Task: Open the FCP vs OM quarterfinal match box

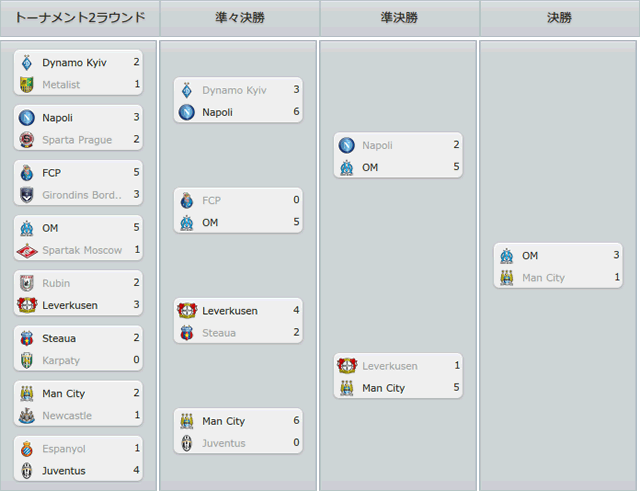Action: point(238,211)
